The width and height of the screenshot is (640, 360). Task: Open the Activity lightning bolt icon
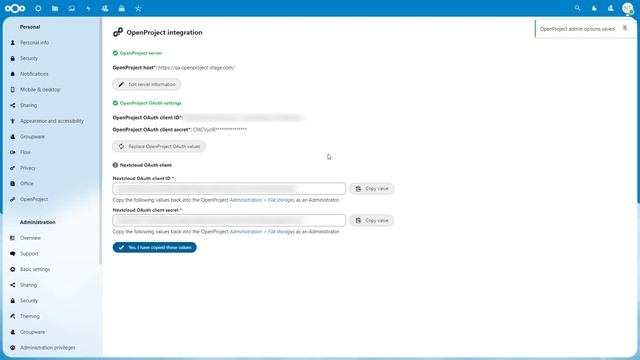[x=88, y=8]
